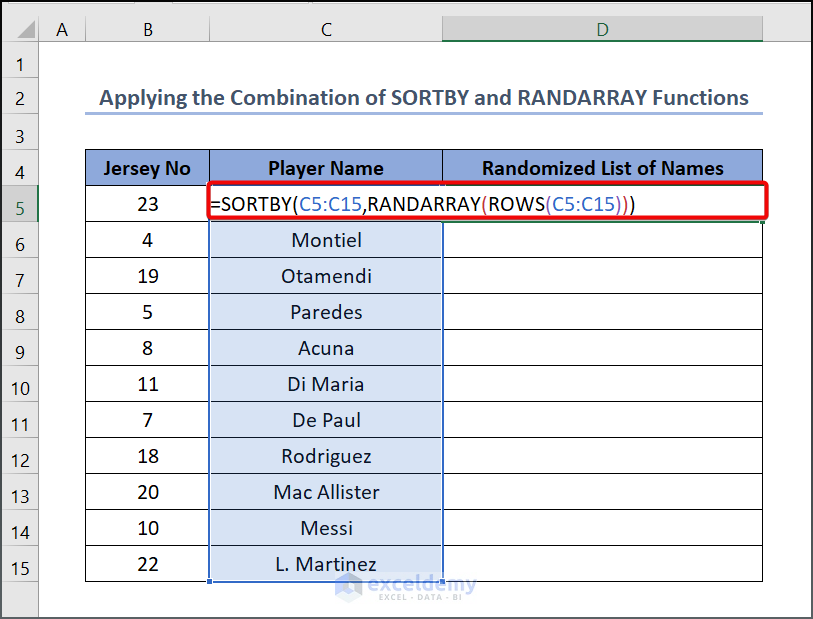Click jersey number cell '23'
Viewport: 813px width, 619px height.
148,204
